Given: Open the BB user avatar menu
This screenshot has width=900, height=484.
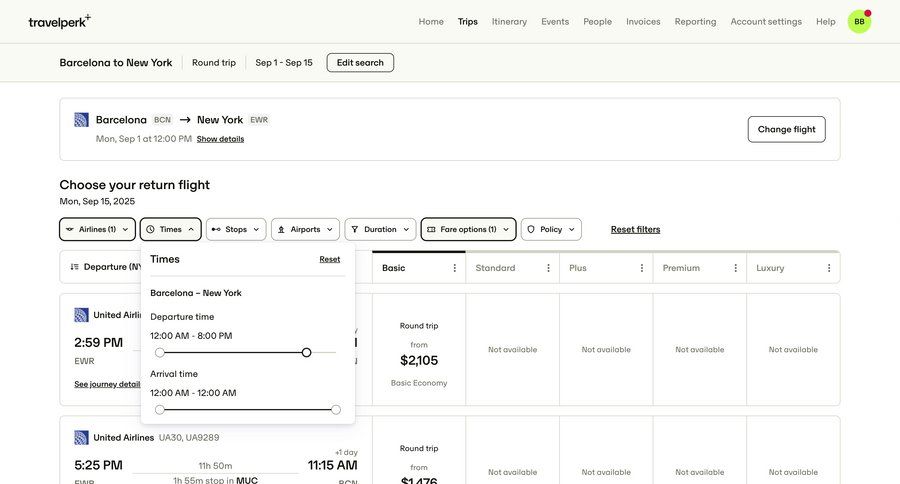Looking at the screenshot, I should point(859,21).
